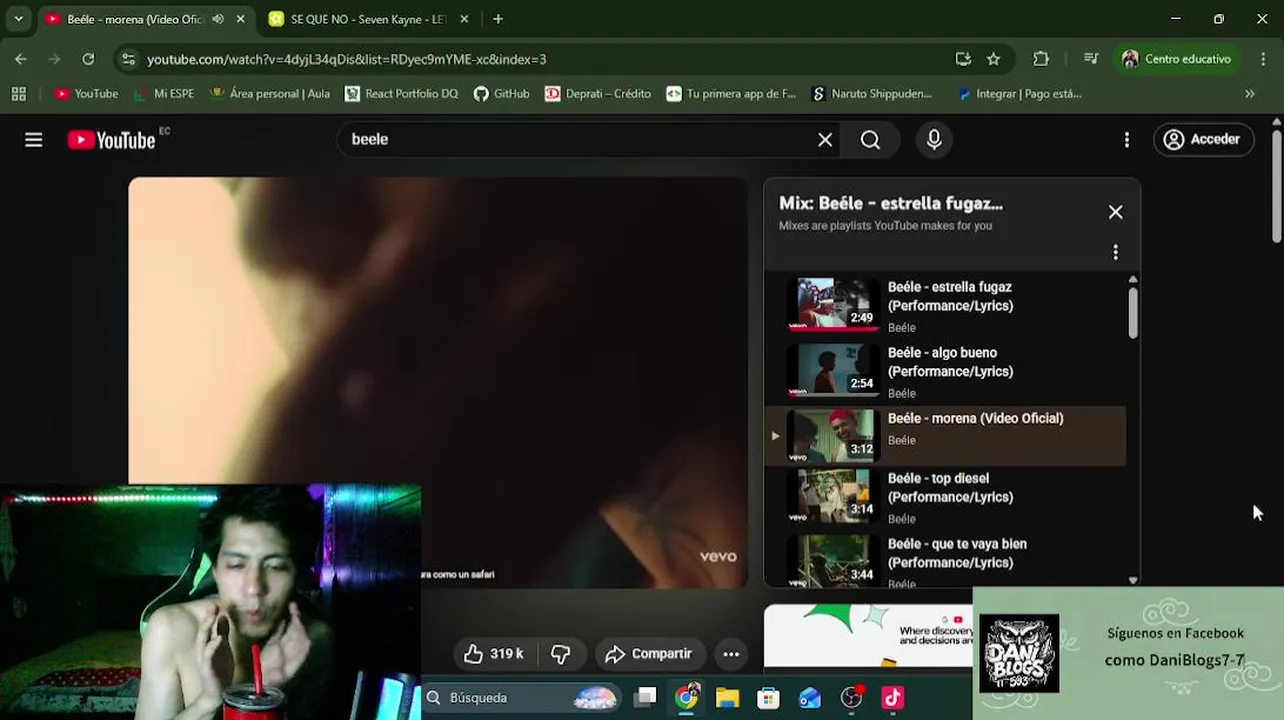Close the Mix playlist panel

tap(1116, 212)
